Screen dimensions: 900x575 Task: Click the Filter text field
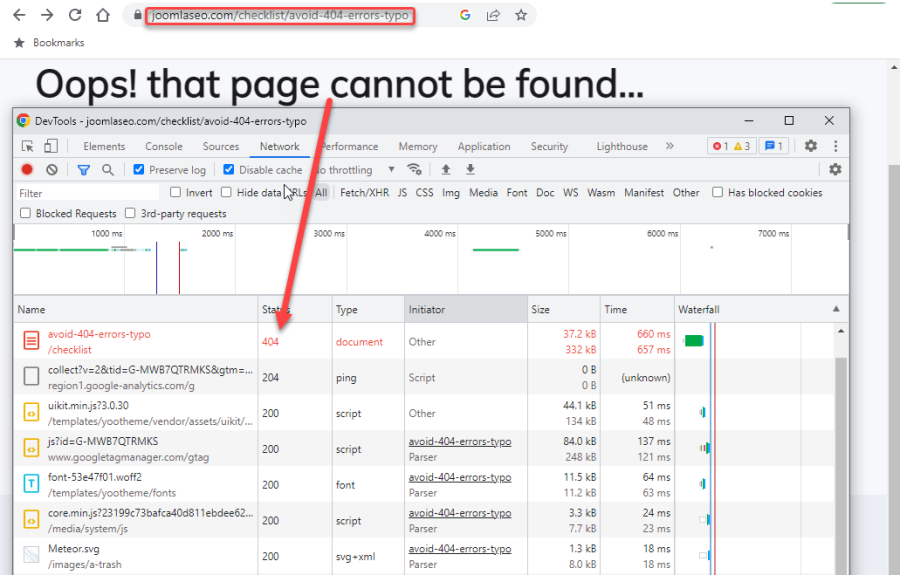[x=88, y=193]
